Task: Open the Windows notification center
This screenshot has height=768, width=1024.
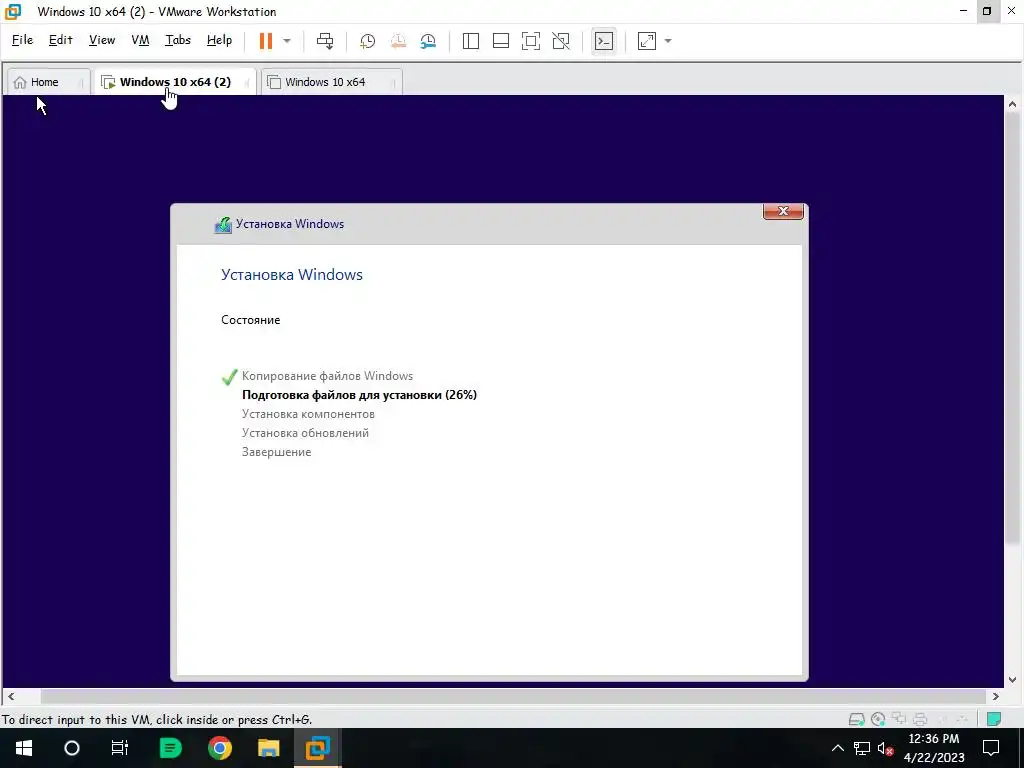Action: 991,748
